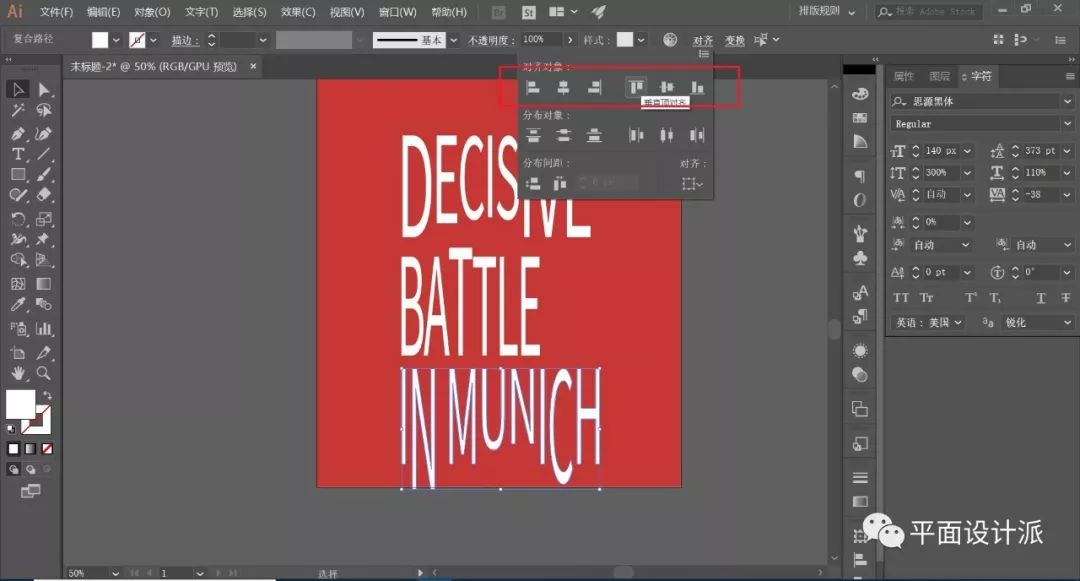
Task: Click horizontal align left icon
Action: pos(533,88)
